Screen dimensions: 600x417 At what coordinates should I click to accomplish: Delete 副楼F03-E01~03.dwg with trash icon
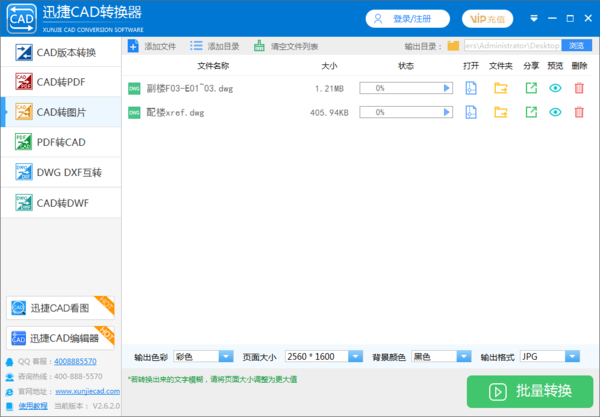579,88
